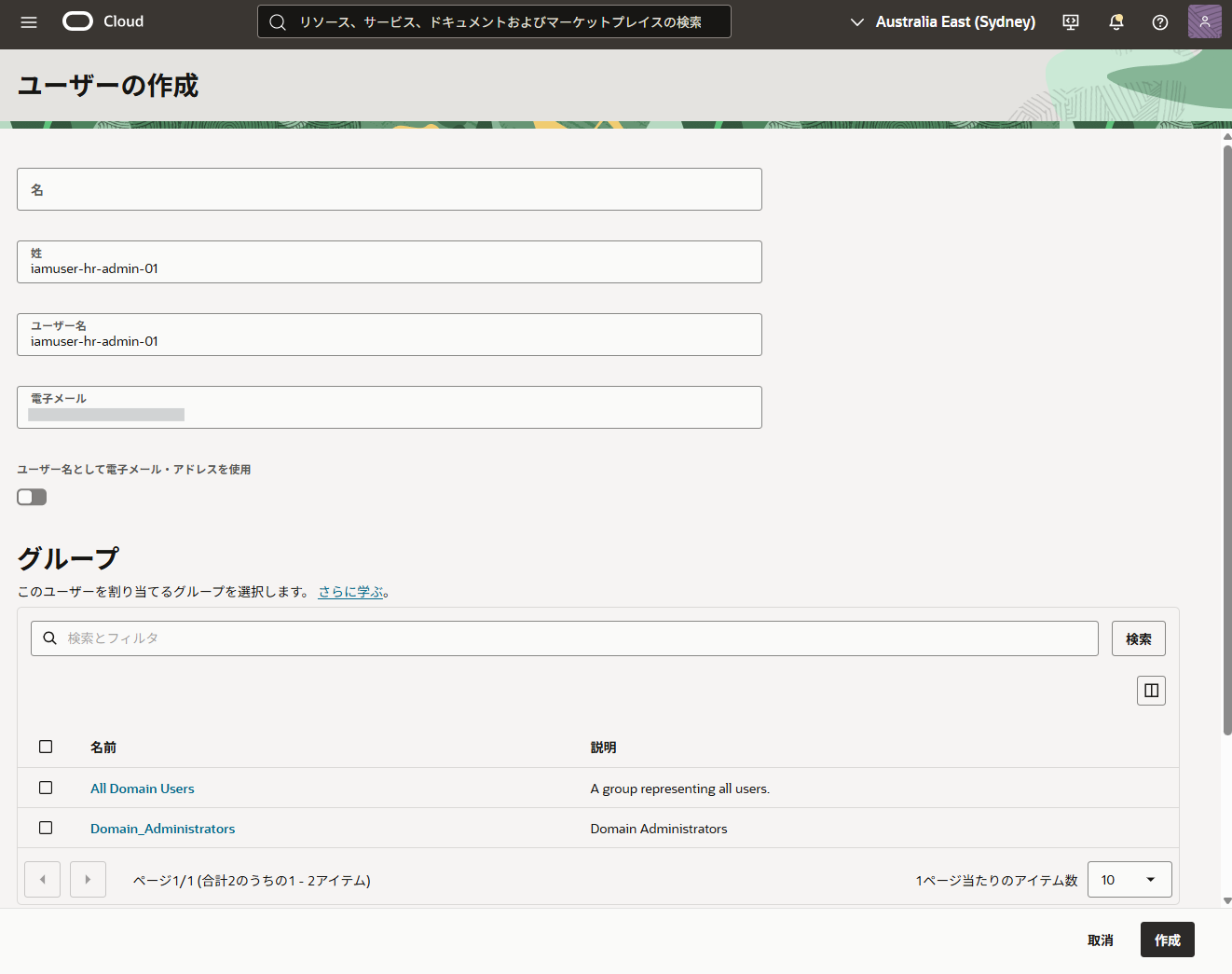Image resolution: width=1232 pixels, height=974 pixels.
Task: Check the Domain_Administrators checkbox
Action: click(x=46, y=828)
